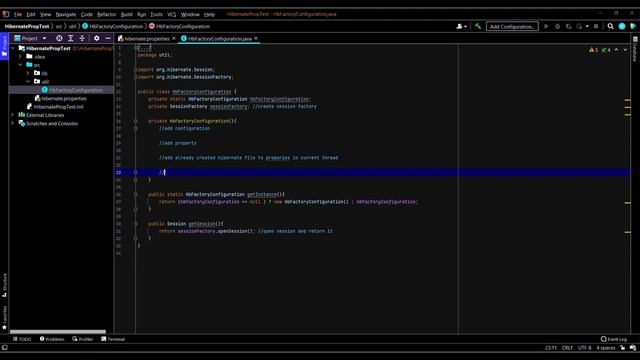
Task: Collapse the util folder node
Action: 28,81
